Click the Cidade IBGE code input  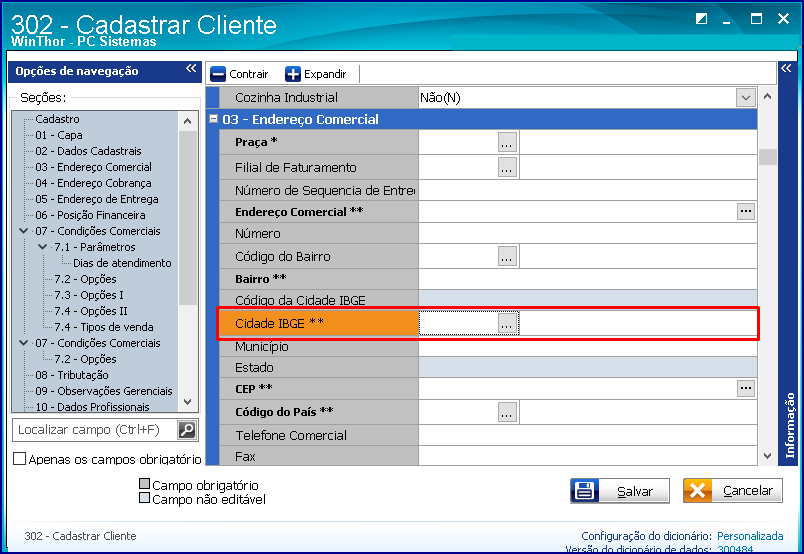click(x=458, y=323)
